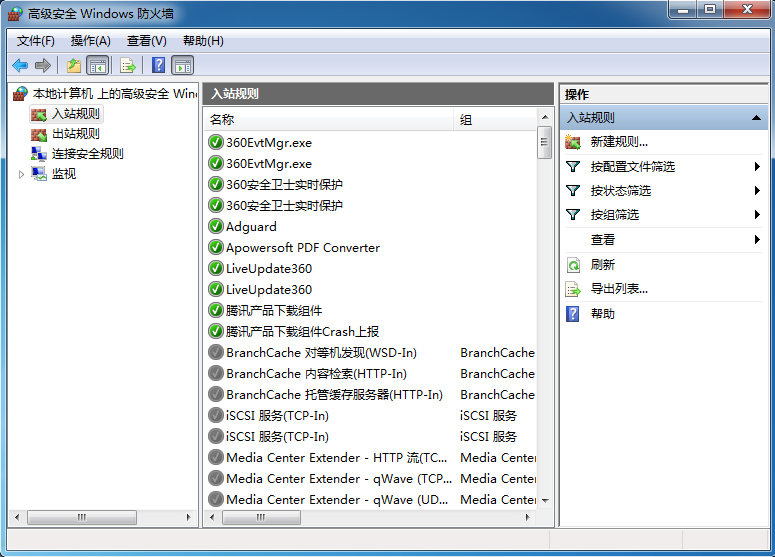Open the 查看(V) menu
The width and height of the screenshot is (775, 557).
[x=147, y=41]
